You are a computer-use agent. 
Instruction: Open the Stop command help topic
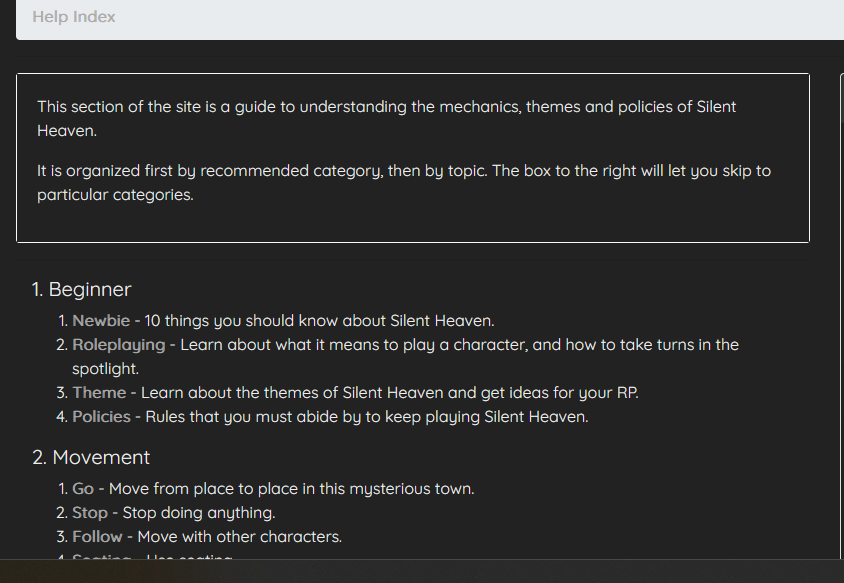(88, 512)
